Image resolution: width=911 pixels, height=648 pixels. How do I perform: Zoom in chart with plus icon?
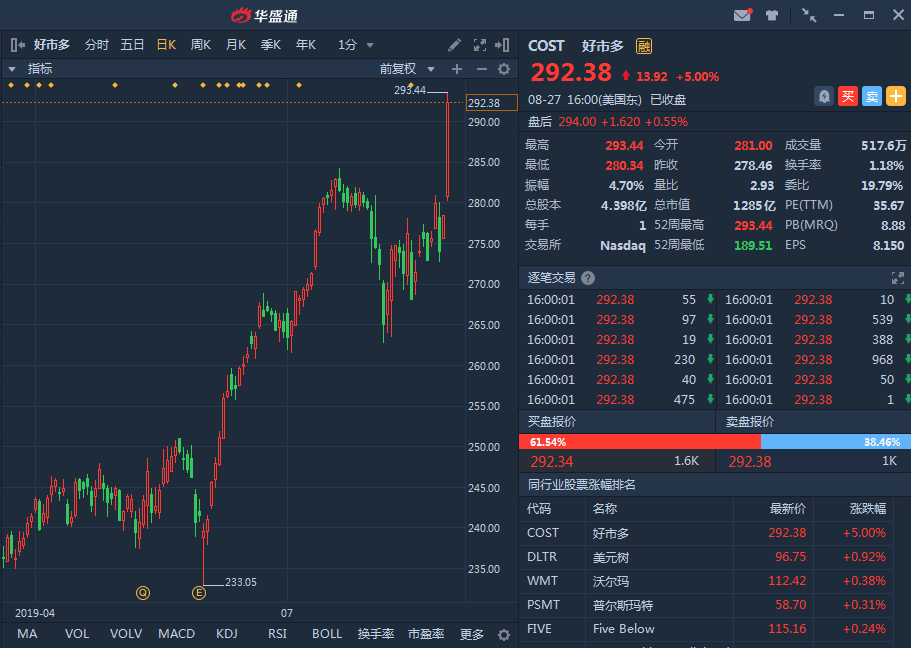[x=457, y=69]
